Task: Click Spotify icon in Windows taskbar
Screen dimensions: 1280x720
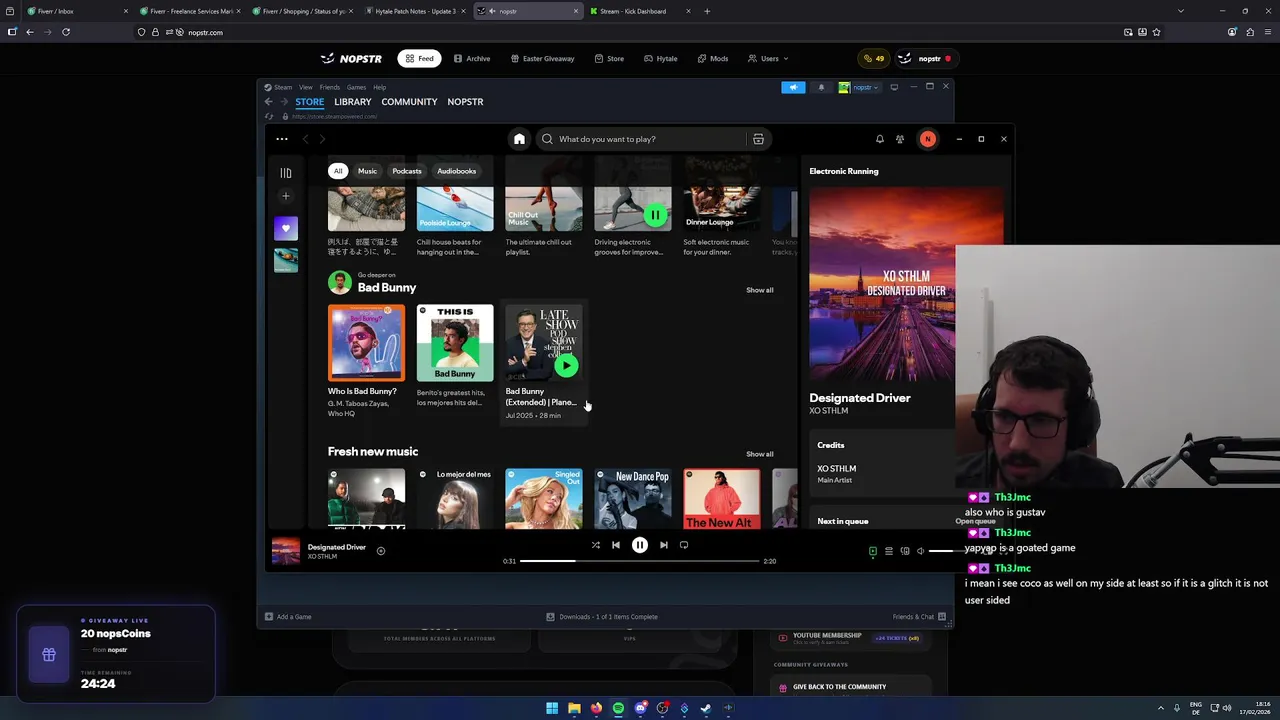Action: (x=618, y=708)
